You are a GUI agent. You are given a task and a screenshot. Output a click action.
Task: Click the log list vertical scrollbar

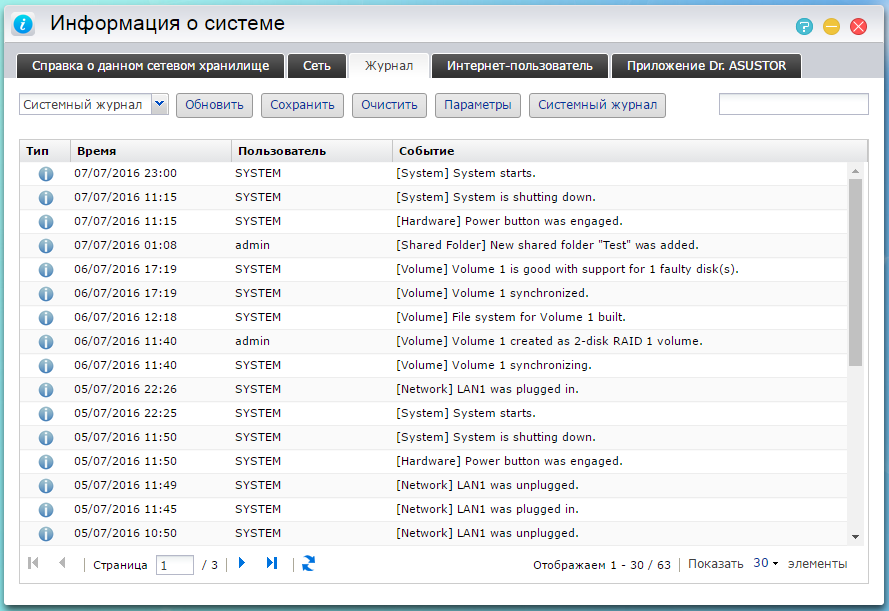[855, 272]
